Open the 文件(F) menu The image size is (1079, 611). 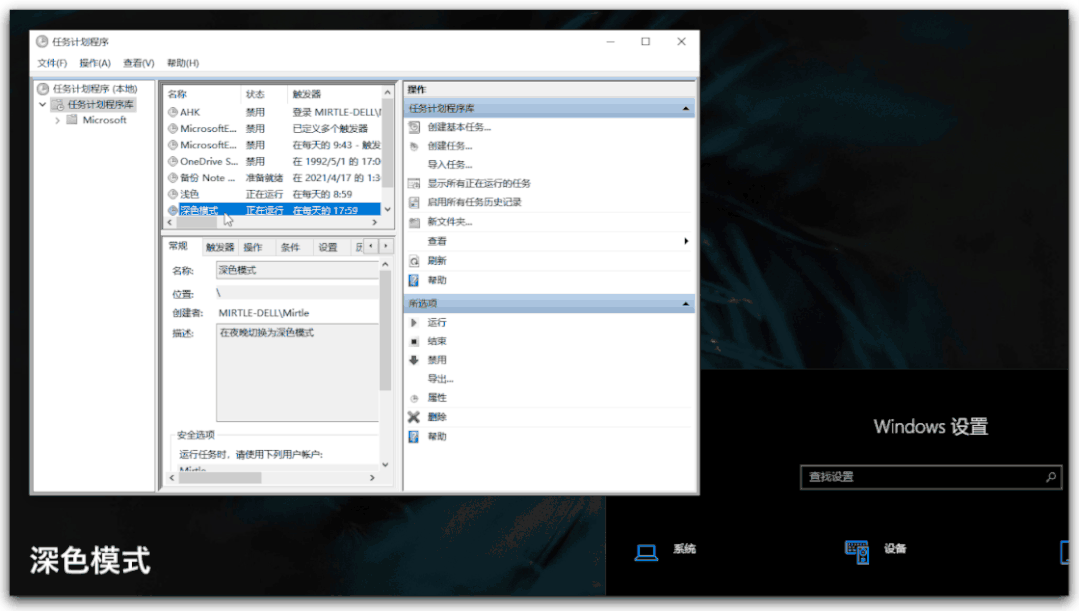(x=52, y=63)
